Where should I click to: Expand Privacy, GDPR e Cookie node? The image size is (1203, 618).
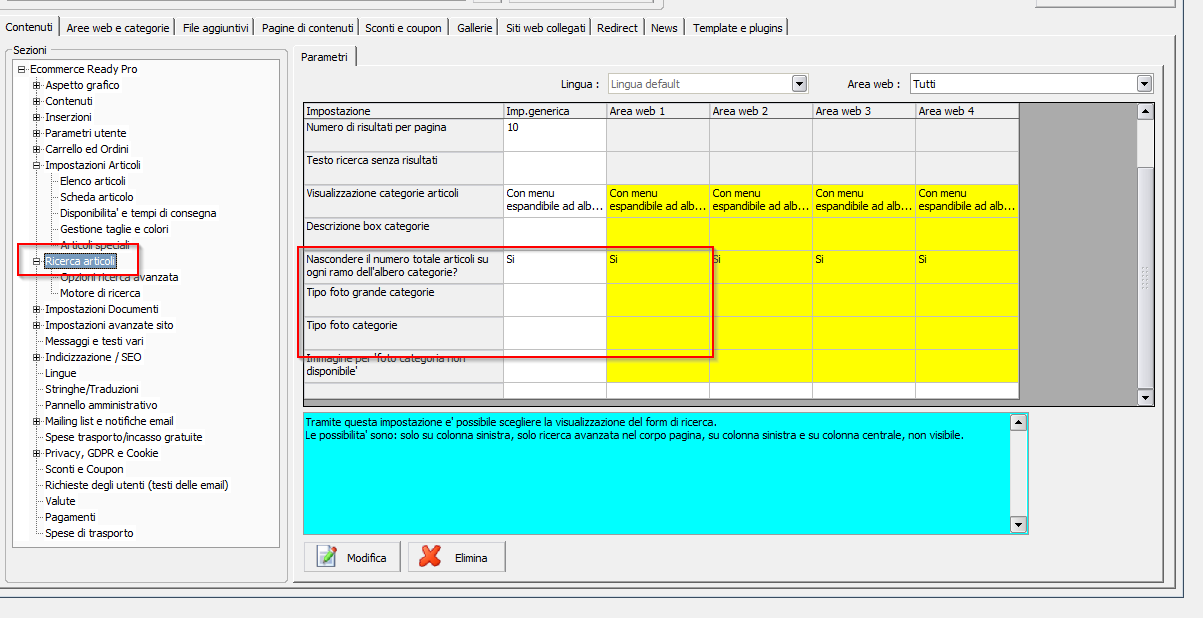click(37, 453)
